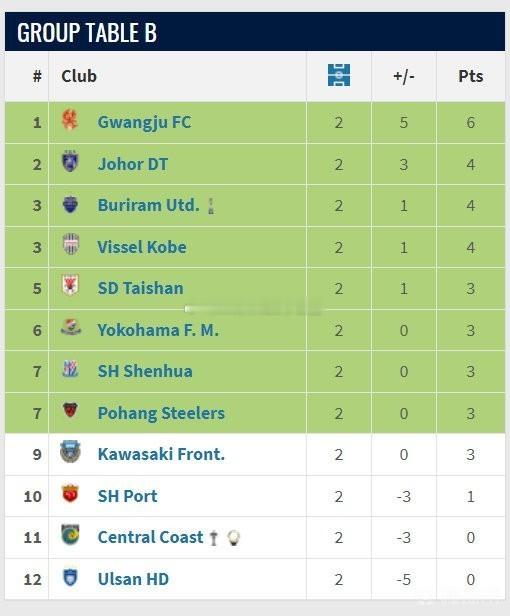This screenshot has width=510, height=616.
Task: Click the Yokohama F. M. club crest
Action: [x=71, y=327]
